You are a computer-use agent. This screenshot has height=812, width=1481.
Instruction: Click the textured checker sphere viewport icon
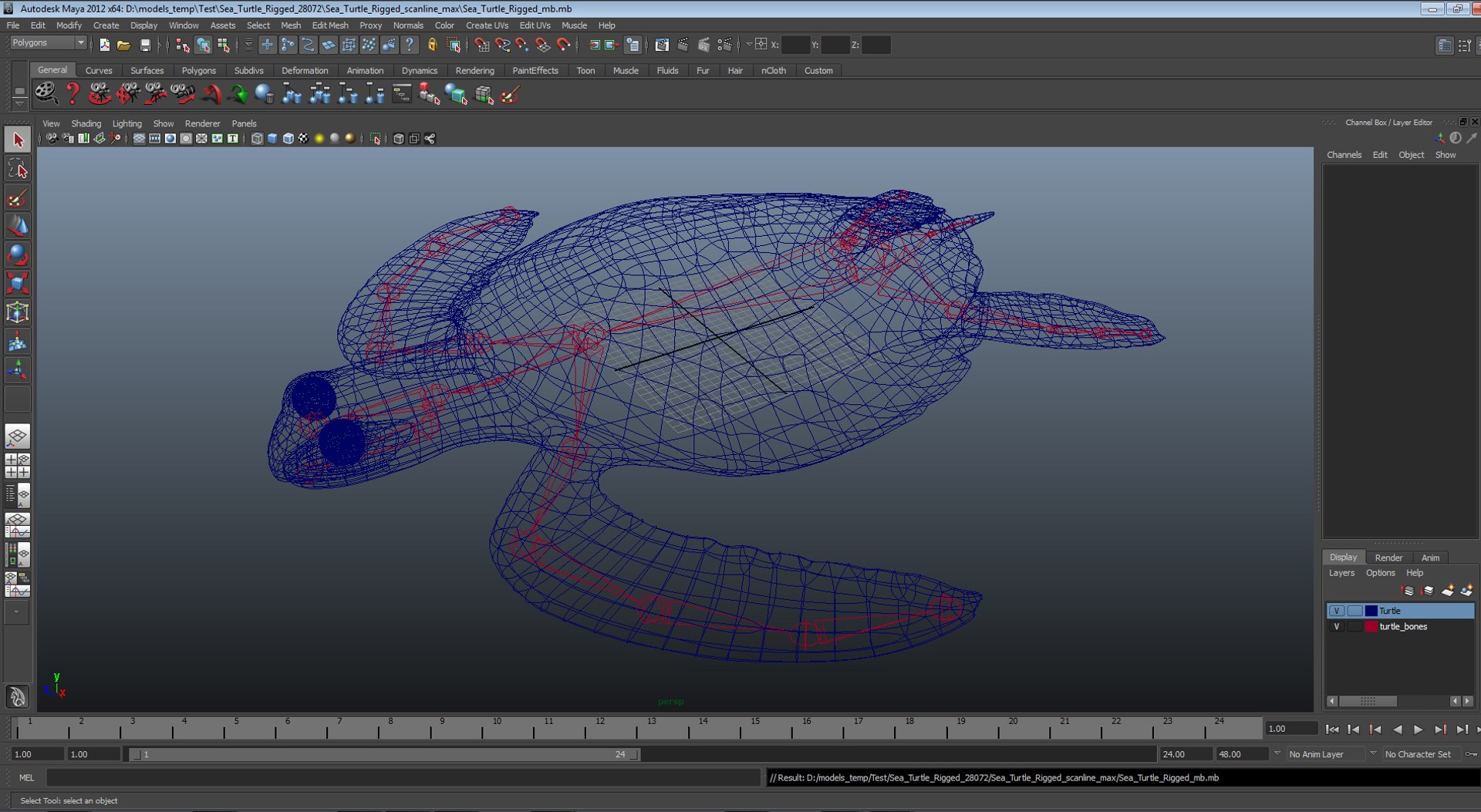point(303,139)
